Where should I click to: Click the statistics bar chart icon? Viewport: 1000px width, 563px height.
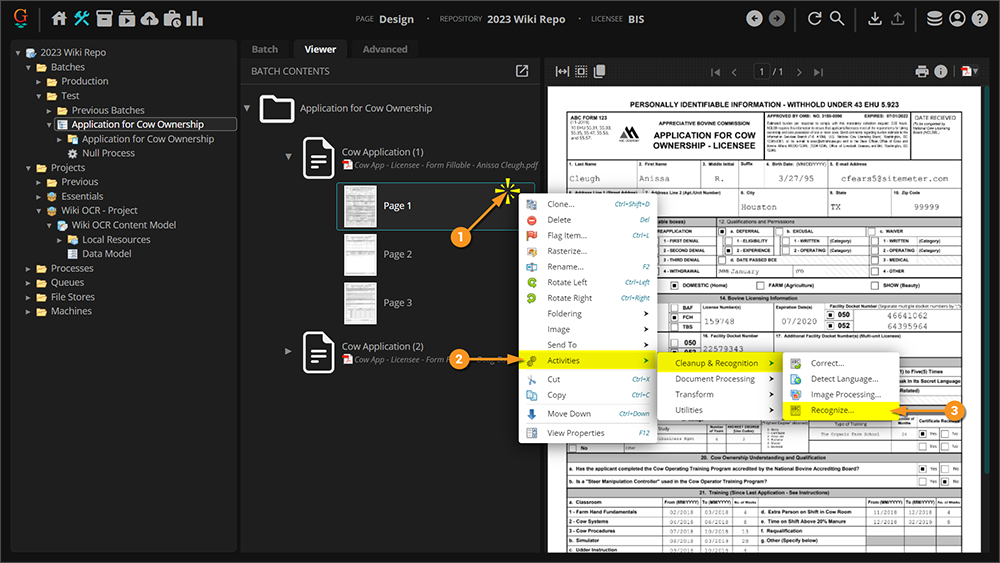(x=195, y=19)
